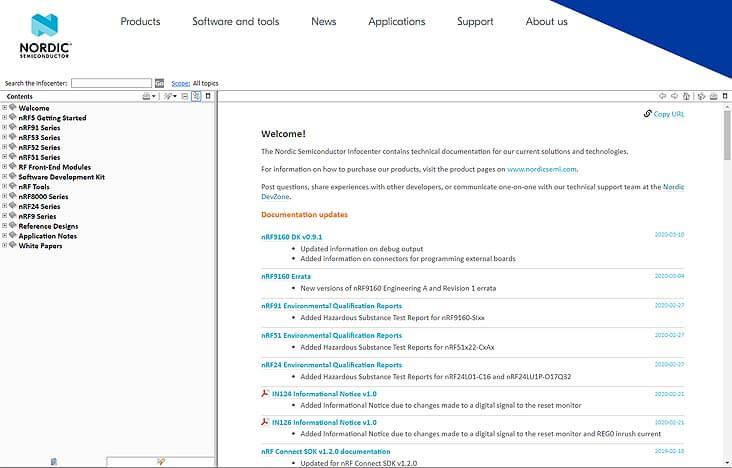Open Software and tools menu
This screenshot has height=468, width=732.
(236, 21)
